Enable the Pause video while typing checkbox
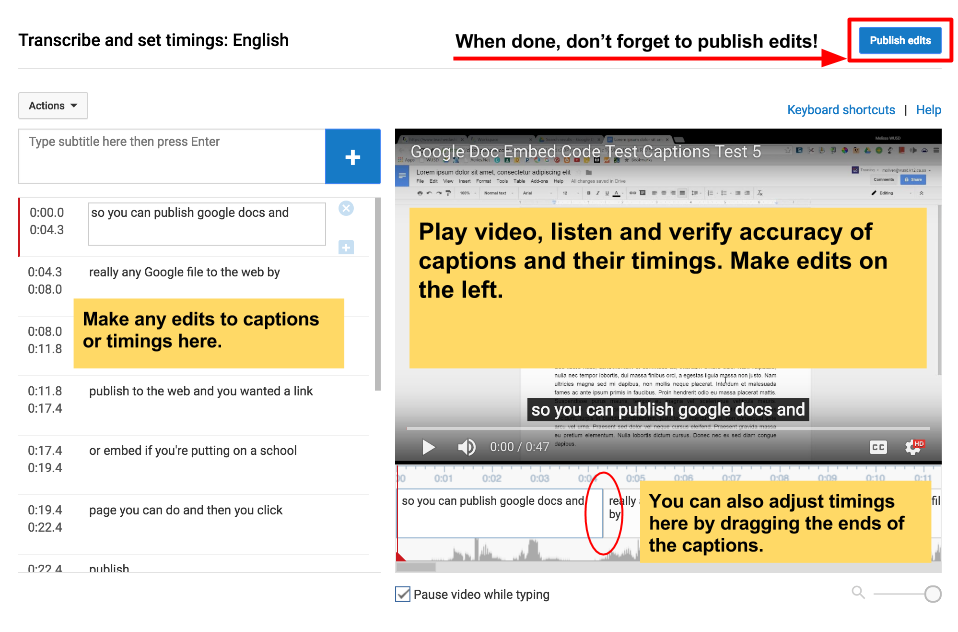 pos(402,593)
